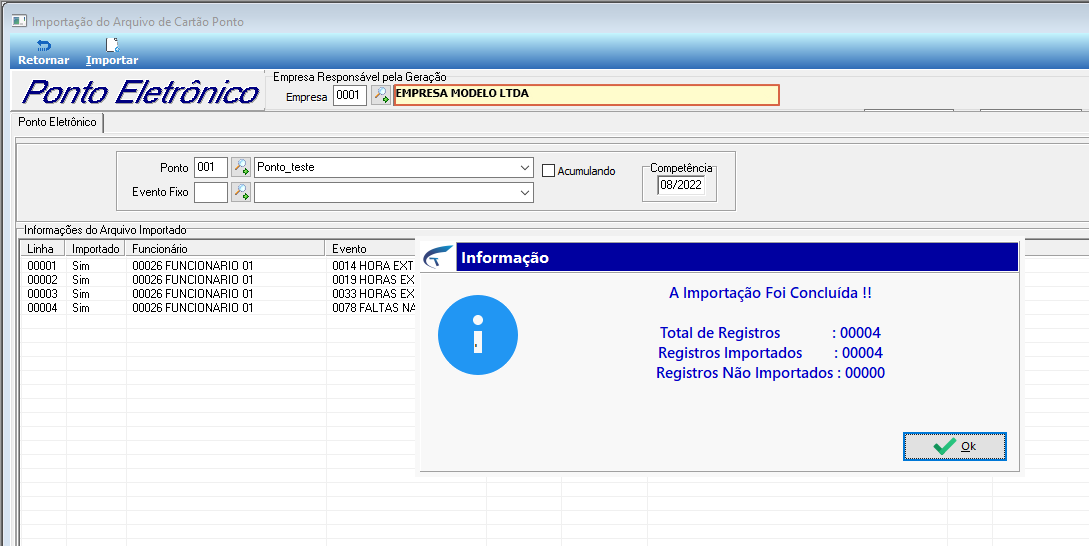Click the Importar toolbar icon
1089x546 pixels.
click(112, 53)
